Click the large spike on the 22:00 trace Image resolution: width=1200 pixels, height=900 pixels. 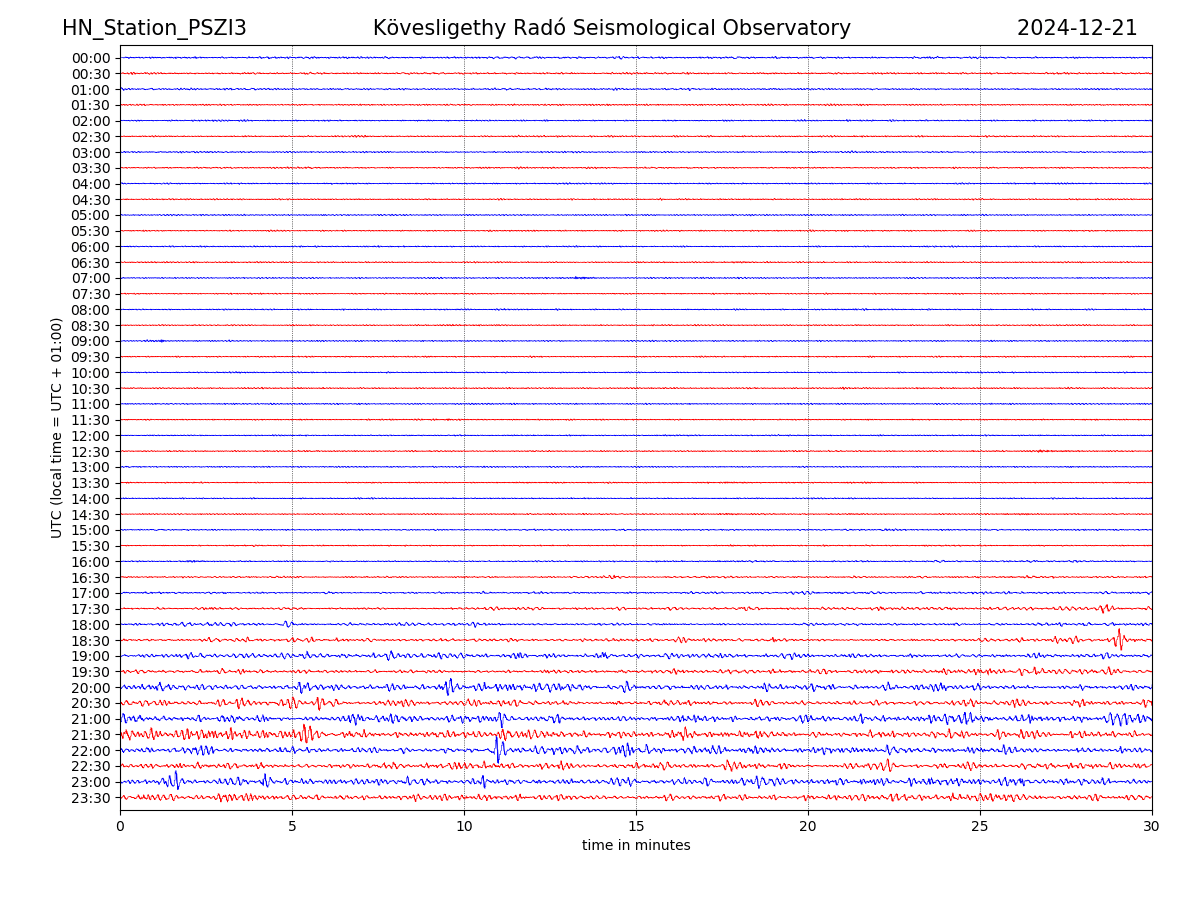[x=498, y=748]
